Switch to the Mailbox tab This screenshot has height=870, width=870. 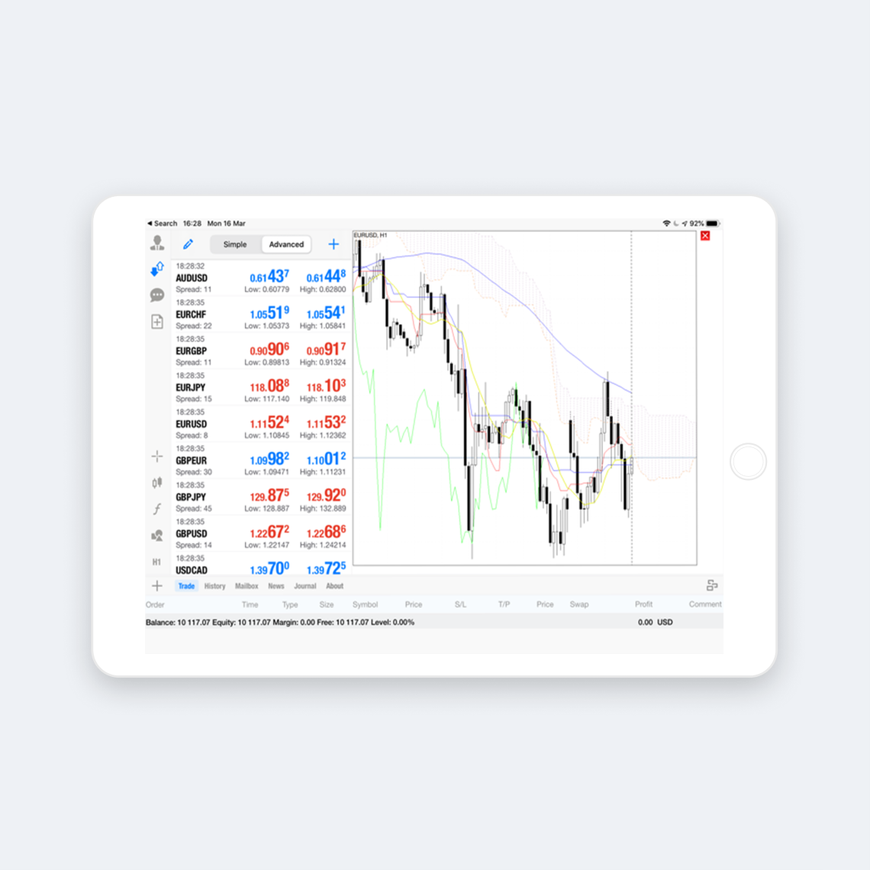[x=246, y=586]
